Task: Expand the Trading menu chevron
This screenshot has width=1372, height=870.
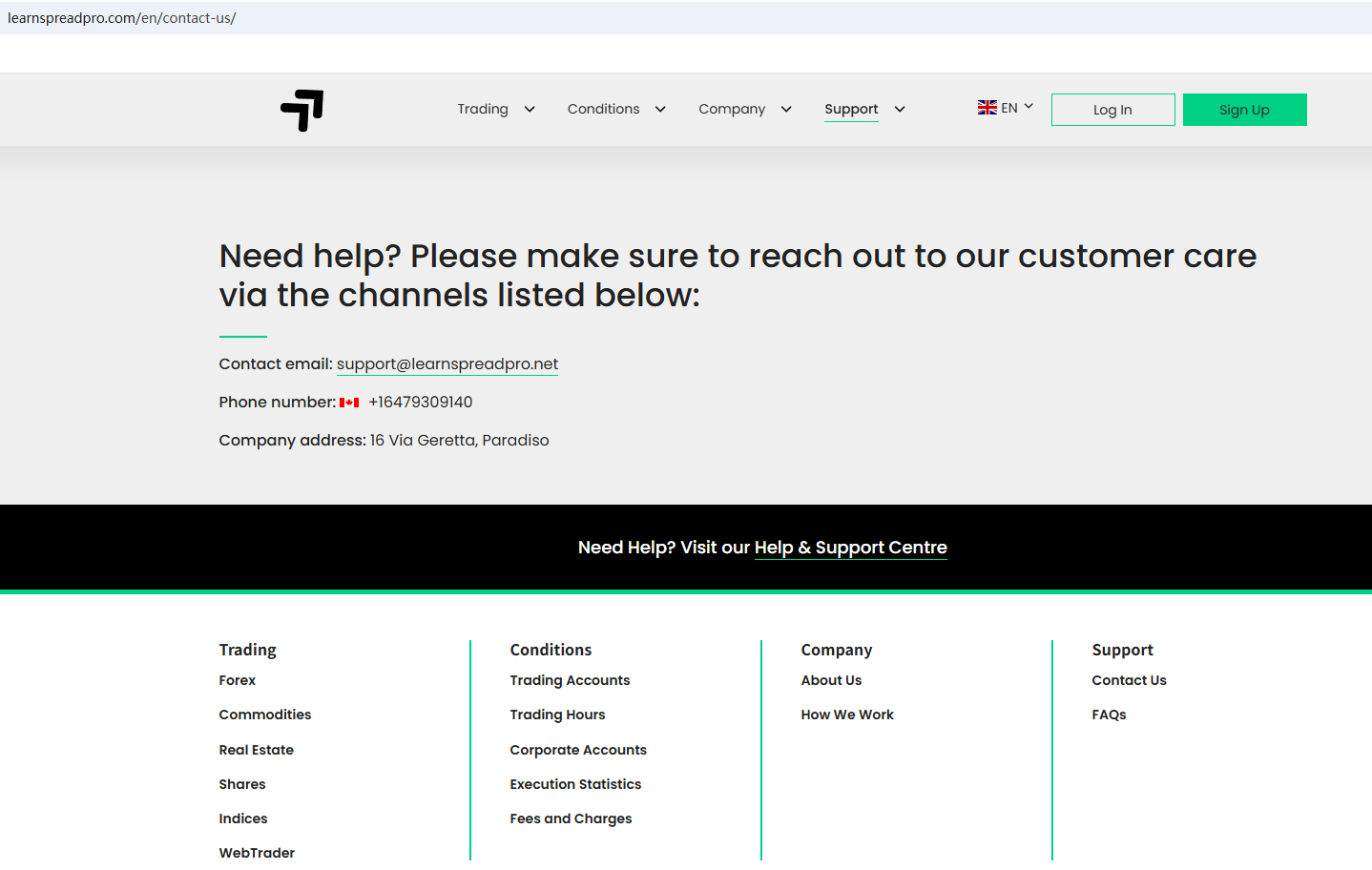Action: coord(530,110)
